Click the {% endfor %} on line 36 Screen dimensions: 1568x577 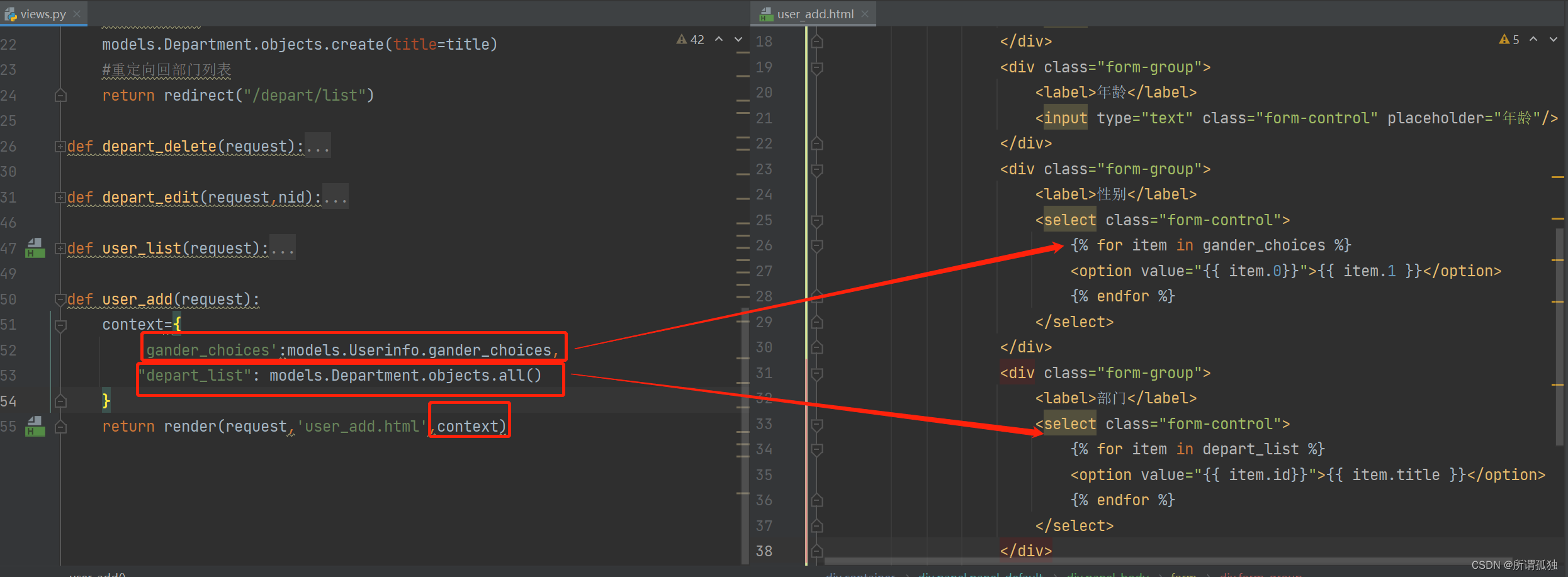point(1123,500)
